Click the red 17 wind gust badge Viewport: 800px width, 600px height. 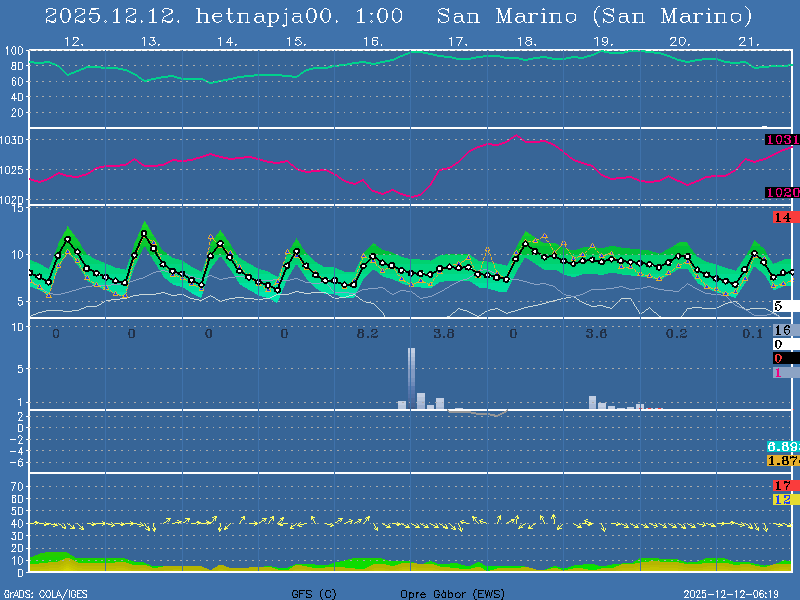(782, 485)
